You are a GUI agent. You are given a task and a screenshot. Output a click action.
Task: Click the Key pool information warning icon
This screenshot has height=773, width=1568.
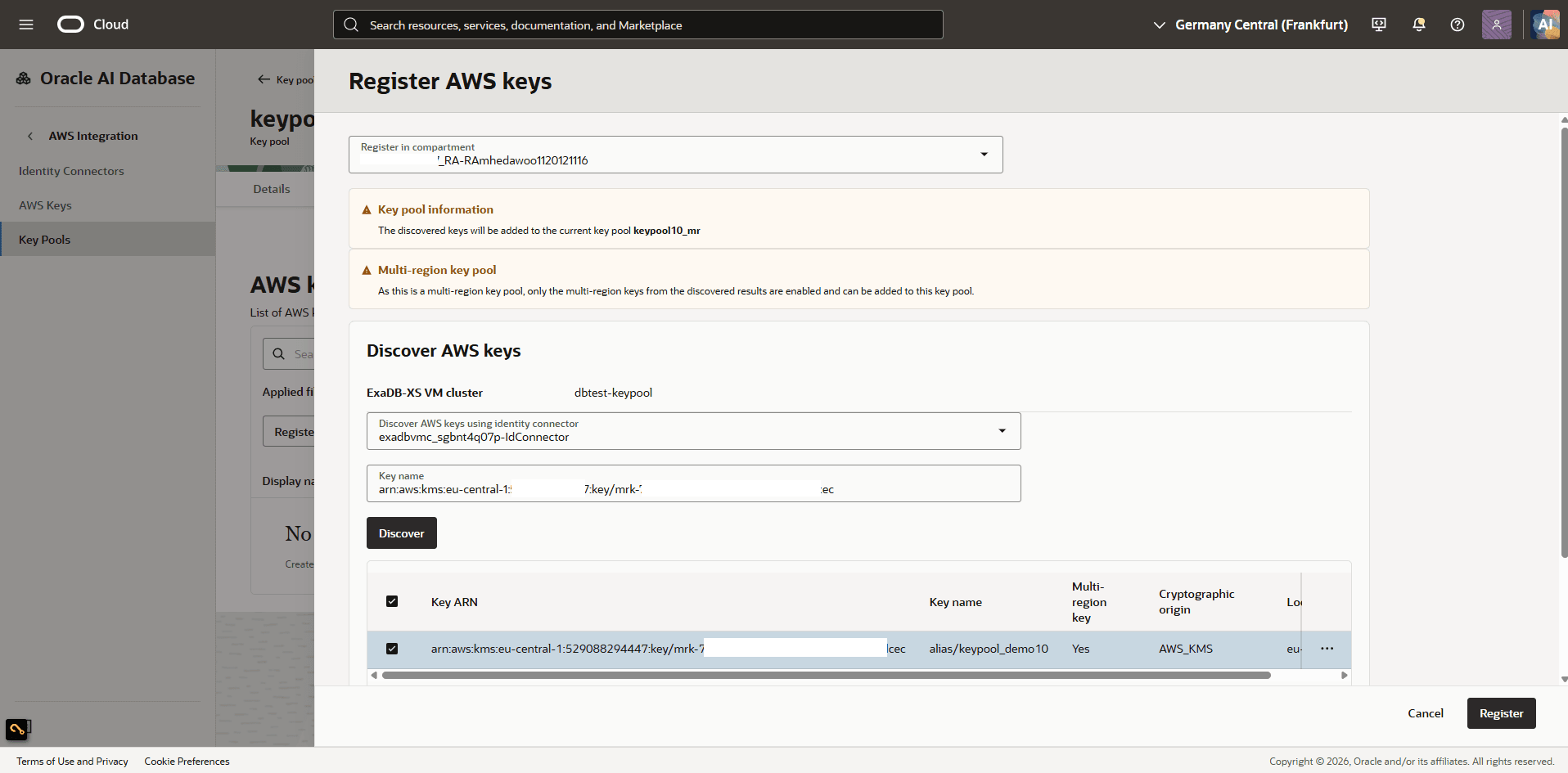[367, 210]
